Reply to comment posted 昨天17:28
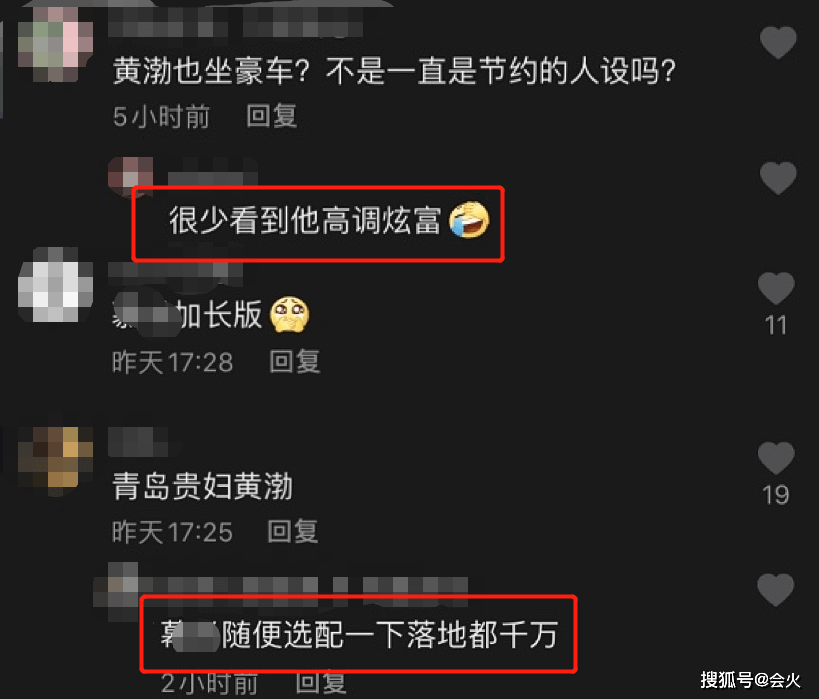The height and width of the screenshot is (699, 819). tap(295, 362)
